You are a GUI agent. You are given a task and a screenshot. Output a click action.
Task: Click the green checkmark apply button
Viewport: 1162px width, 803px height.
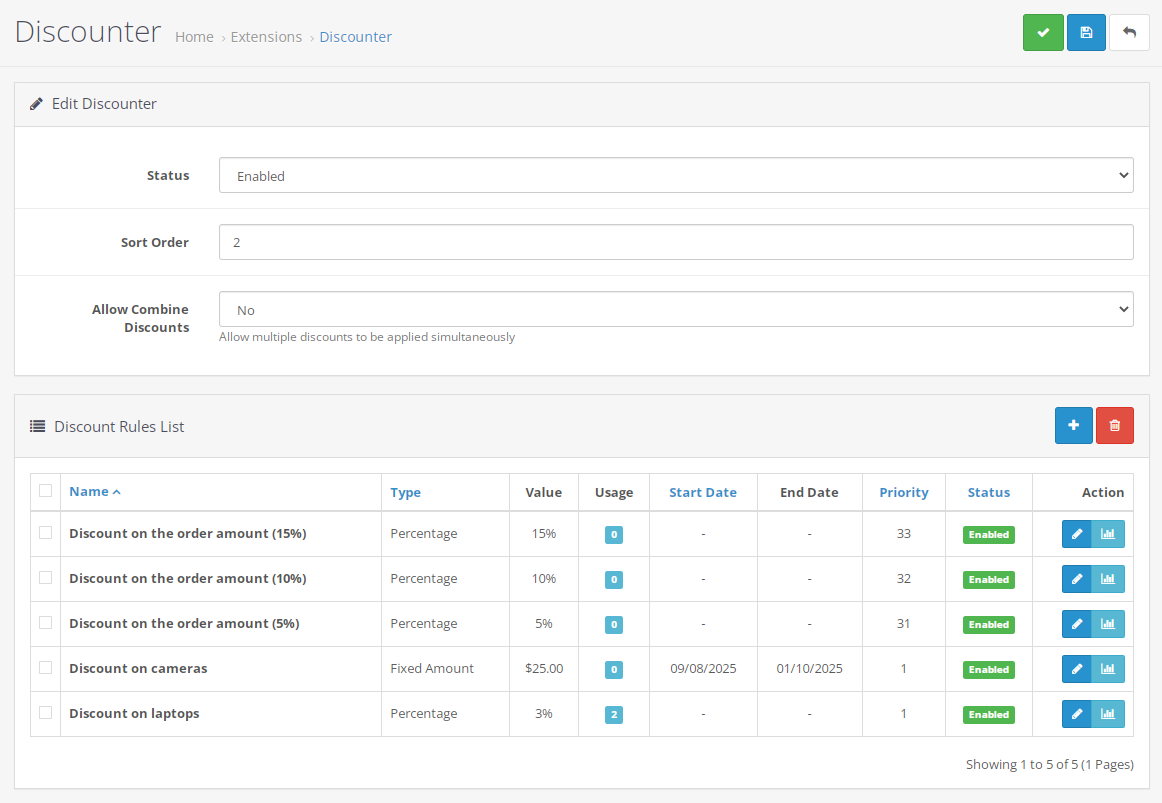click(1043, 33)
